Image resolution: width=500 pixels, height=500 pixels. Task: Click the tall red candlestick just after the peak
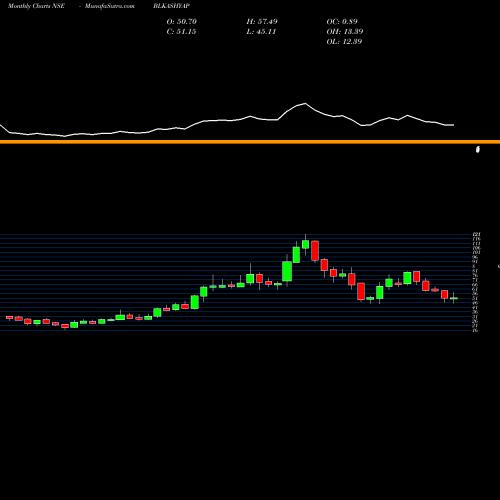[x=315, y=251]
